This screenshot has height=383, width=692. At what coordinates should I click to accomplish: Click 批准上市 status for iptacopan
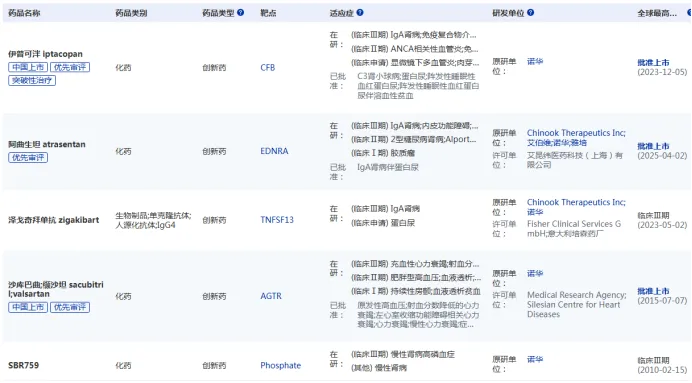tap(653, 63)
